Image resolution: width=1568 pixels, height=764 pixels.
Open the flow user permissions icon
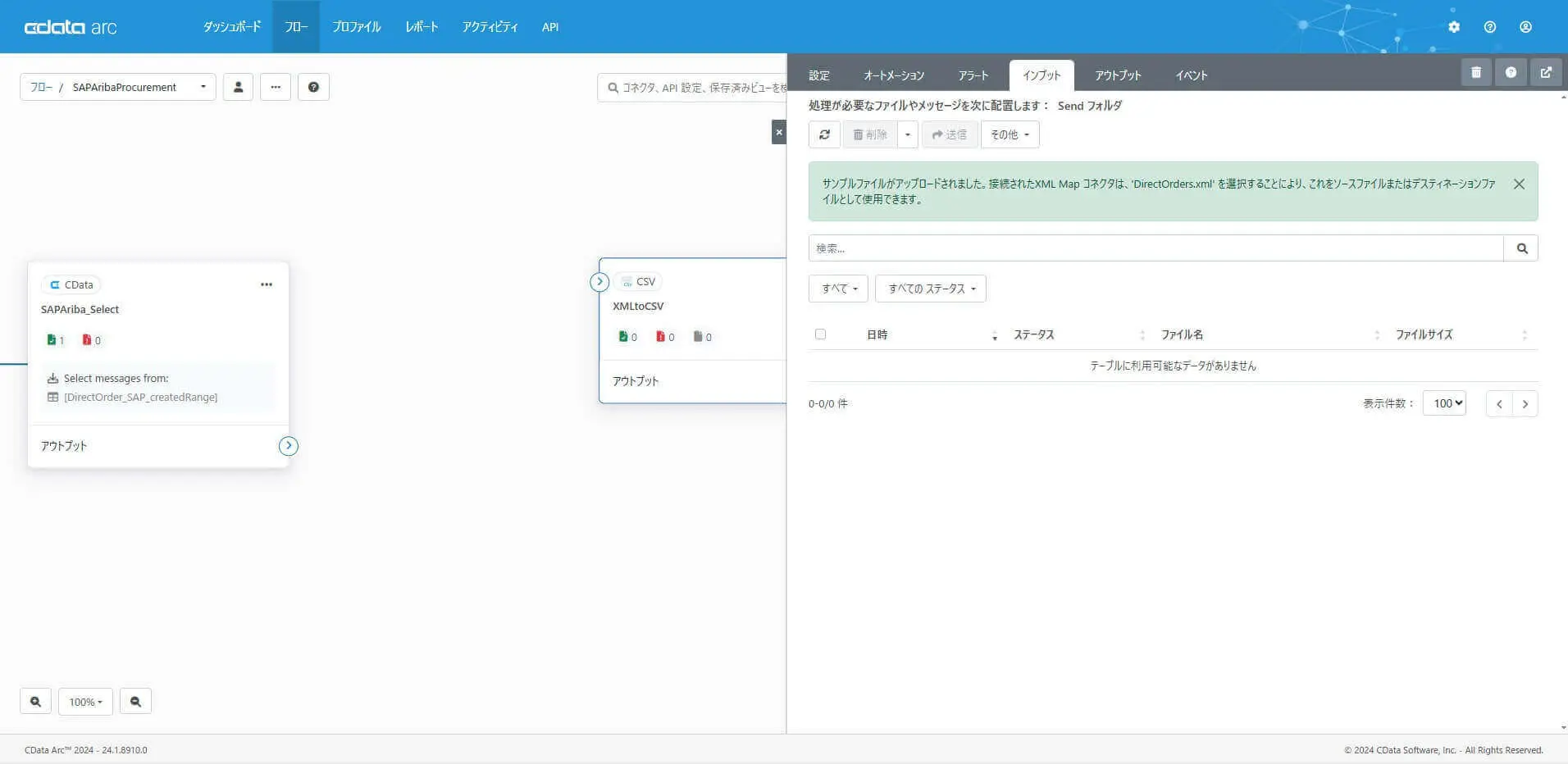238,87
